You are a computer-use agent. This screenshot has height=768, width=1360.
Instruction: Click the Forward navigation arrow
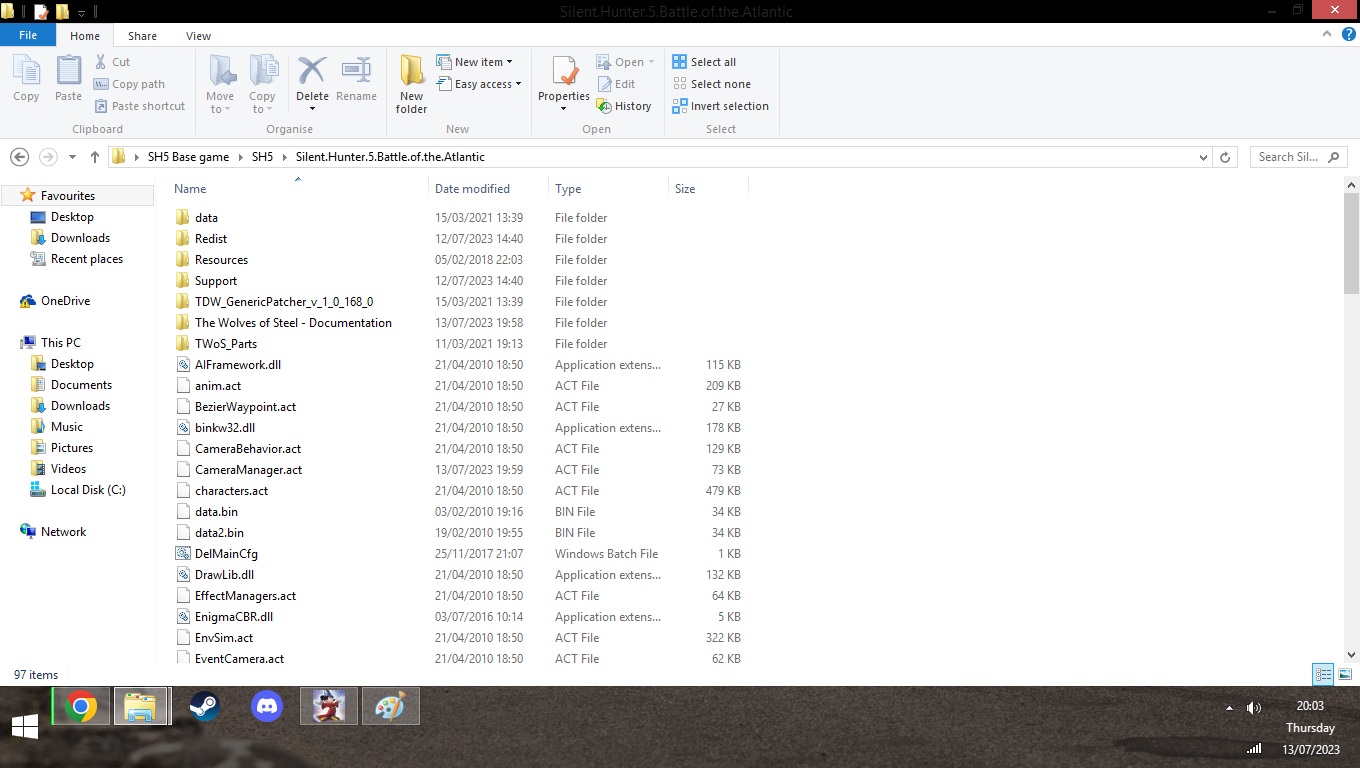[47, 157]
